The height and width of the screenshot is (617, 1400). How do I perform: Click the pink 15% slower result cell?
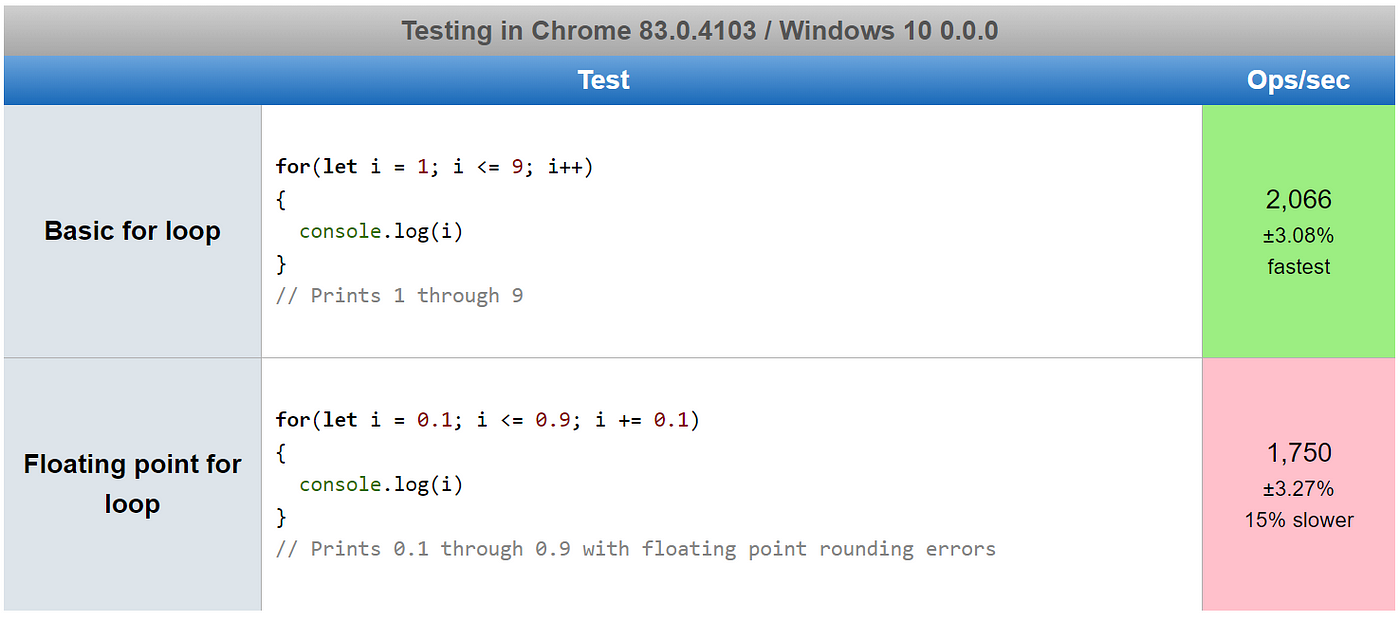point(1299,484)
